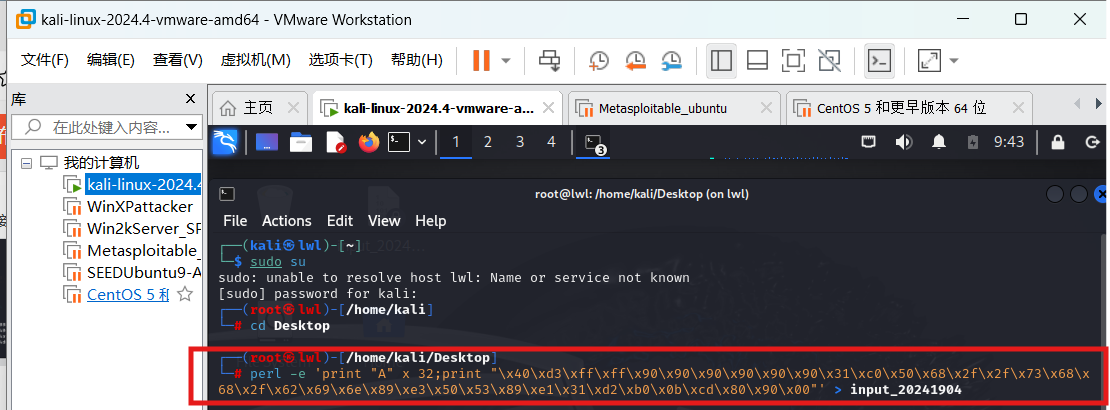The image size is (1110, 410).
Task: Toggle favorite star next to CentOS 5
Action: coord(184,294)
